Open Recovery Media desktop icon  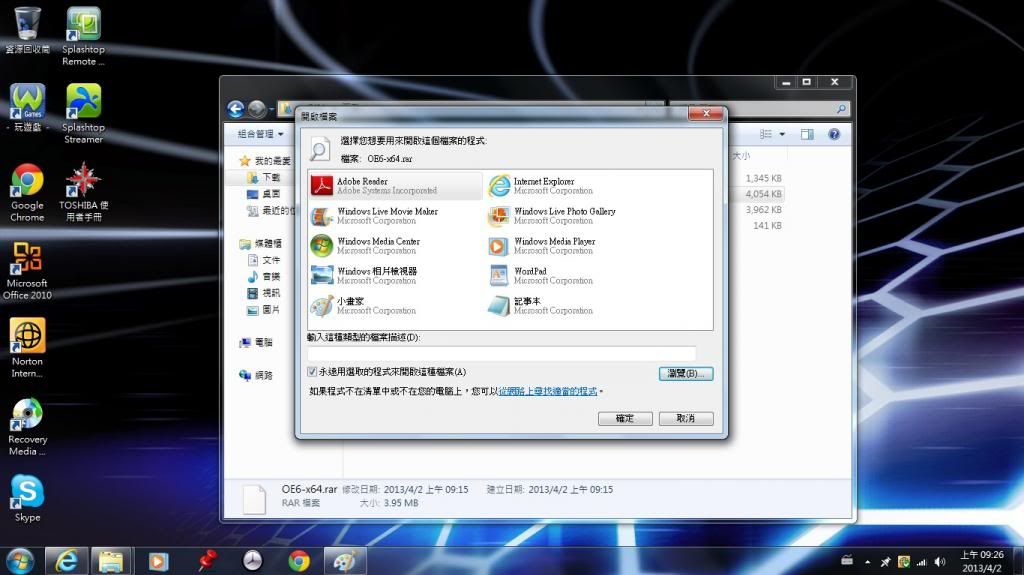[x=27, y=426]
